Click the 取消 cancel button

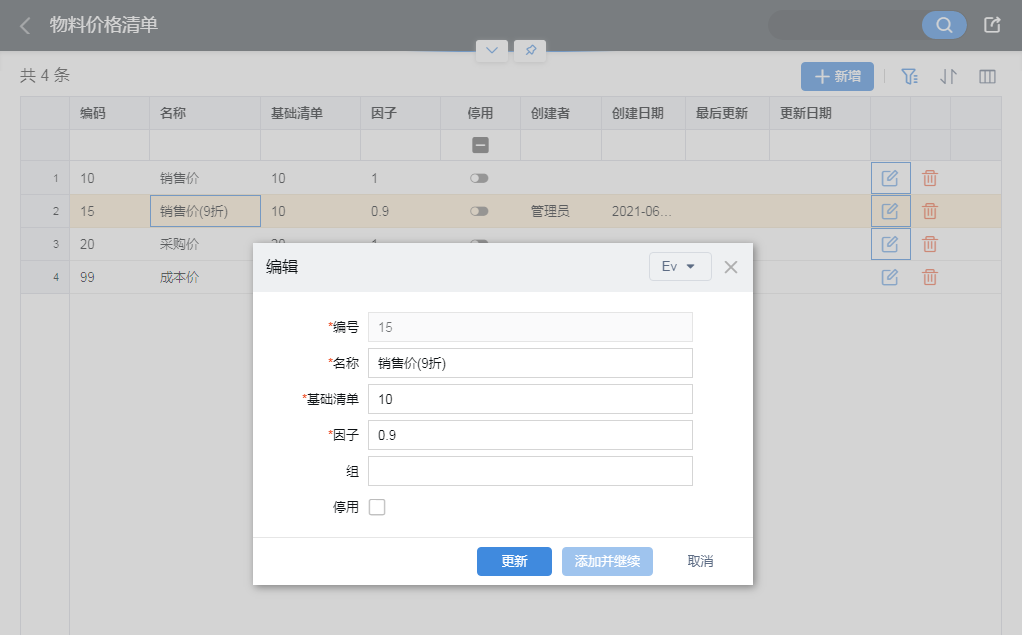[x=700, y=561]
